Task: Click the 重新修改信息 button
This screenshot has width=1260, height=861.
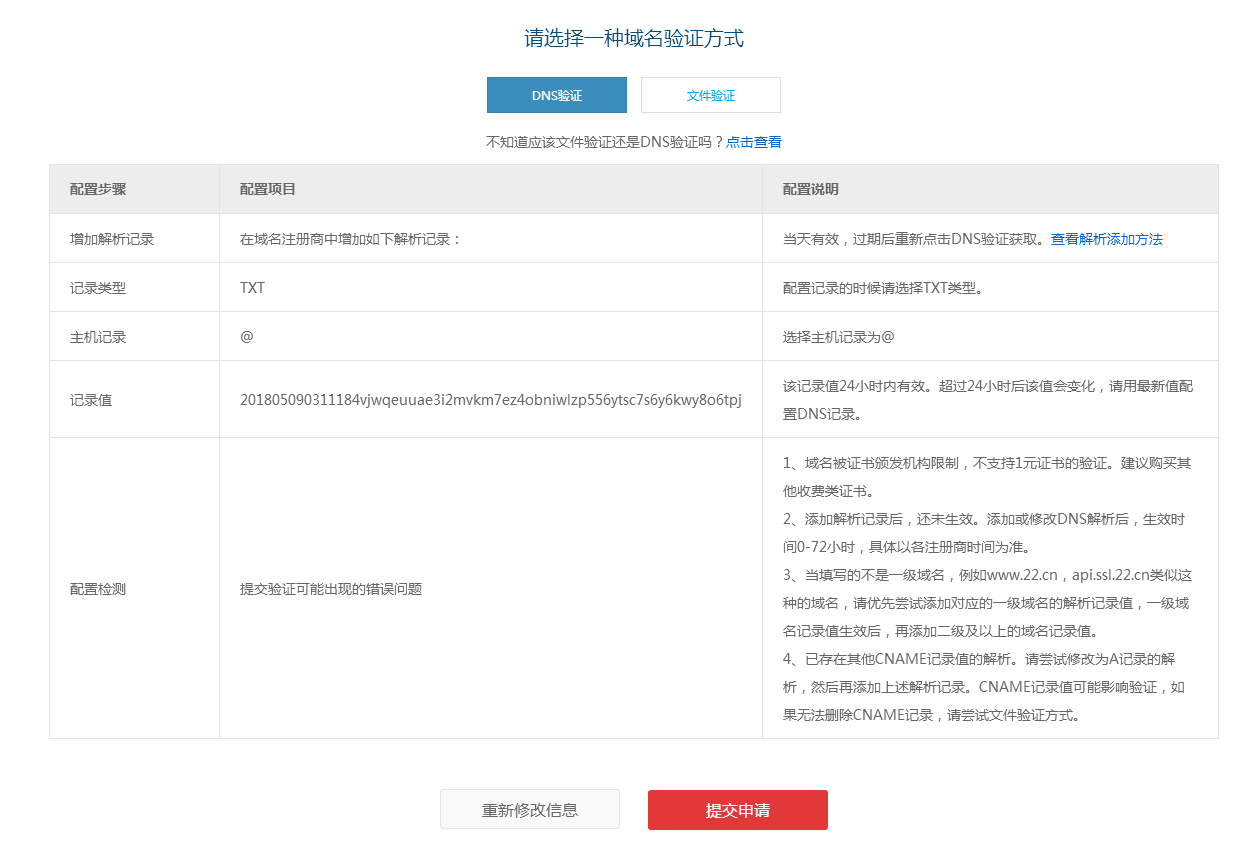Action: (529, 809)
